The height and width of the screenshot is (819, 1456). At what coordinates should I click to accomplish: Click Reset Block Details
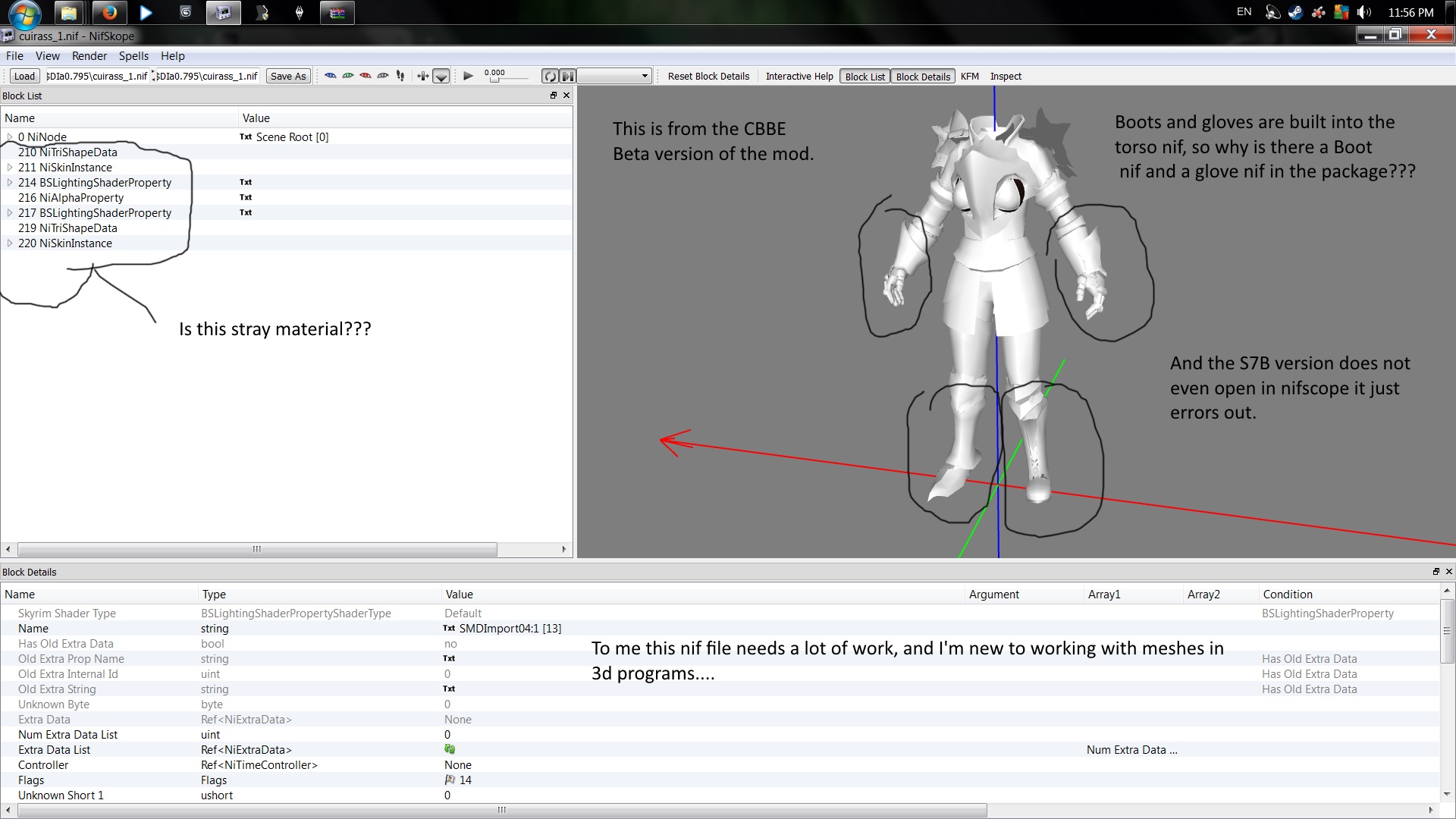[x=708, y=77]
